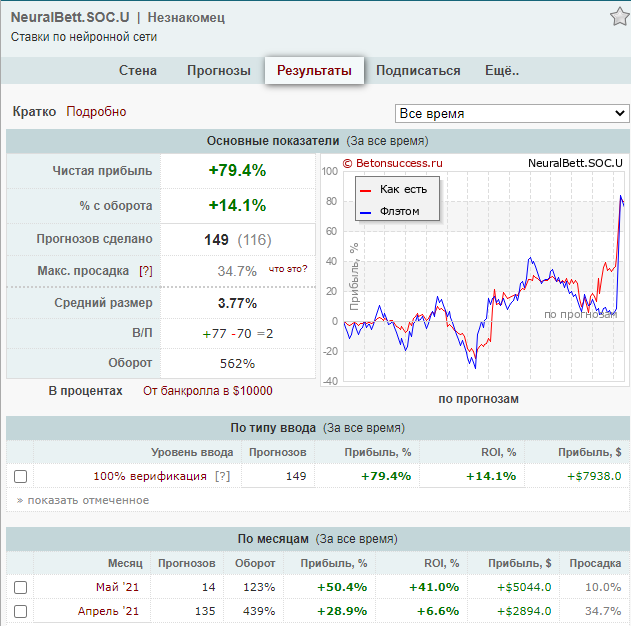Check the Май '21 row checkbox
This screenshot has width=631, height=626.
(x=21, y=587)
